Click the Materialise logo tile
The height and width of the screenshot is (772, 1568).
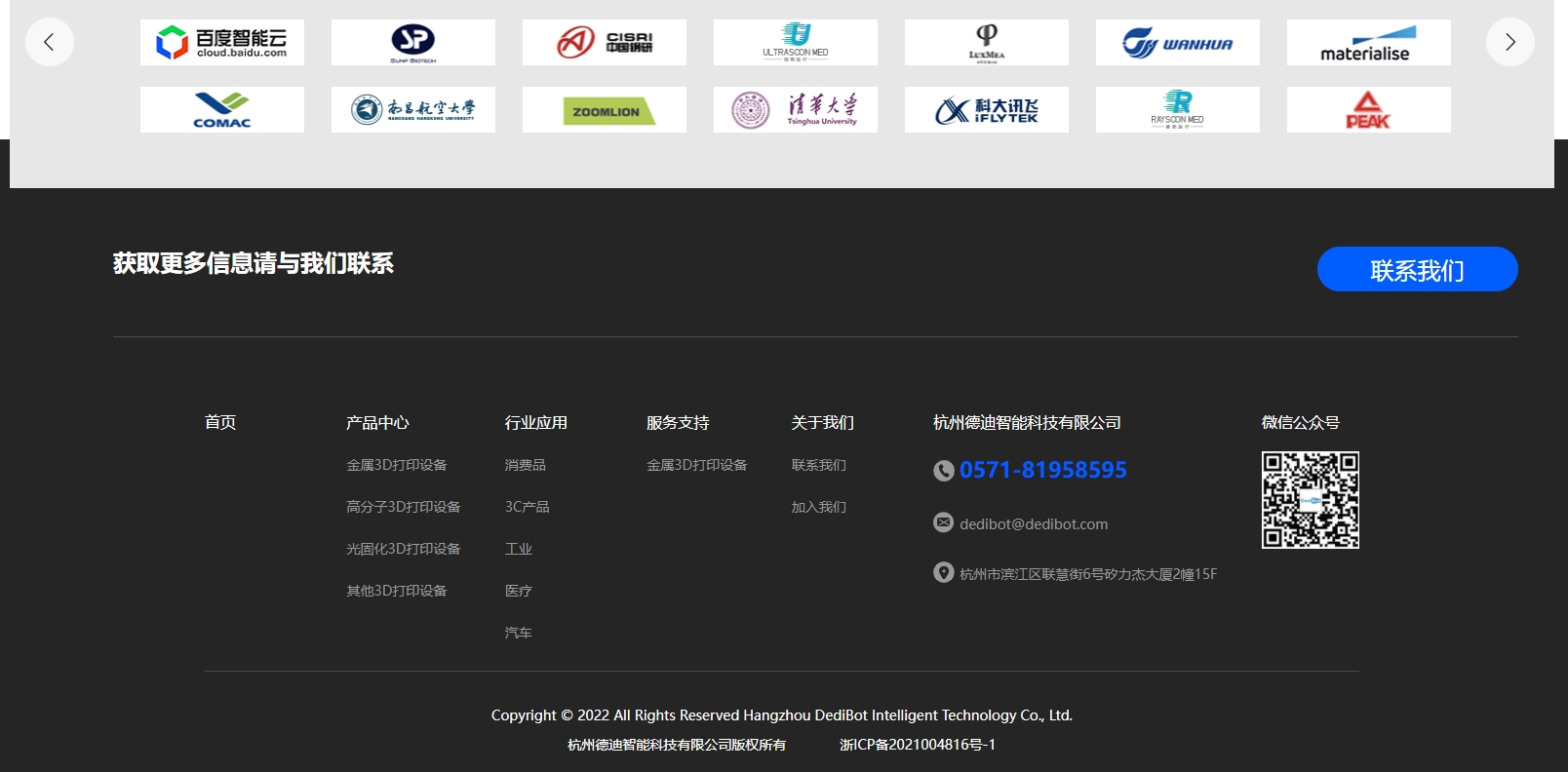coord(1368,43)
